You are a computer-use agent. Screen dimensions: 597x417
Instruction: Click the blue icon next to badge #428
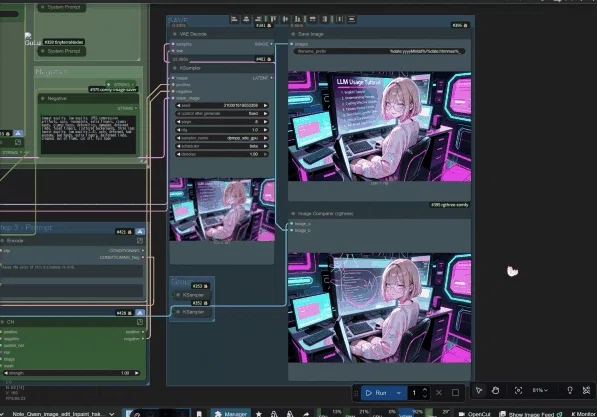pyautogui.click(x=140, y=313)
